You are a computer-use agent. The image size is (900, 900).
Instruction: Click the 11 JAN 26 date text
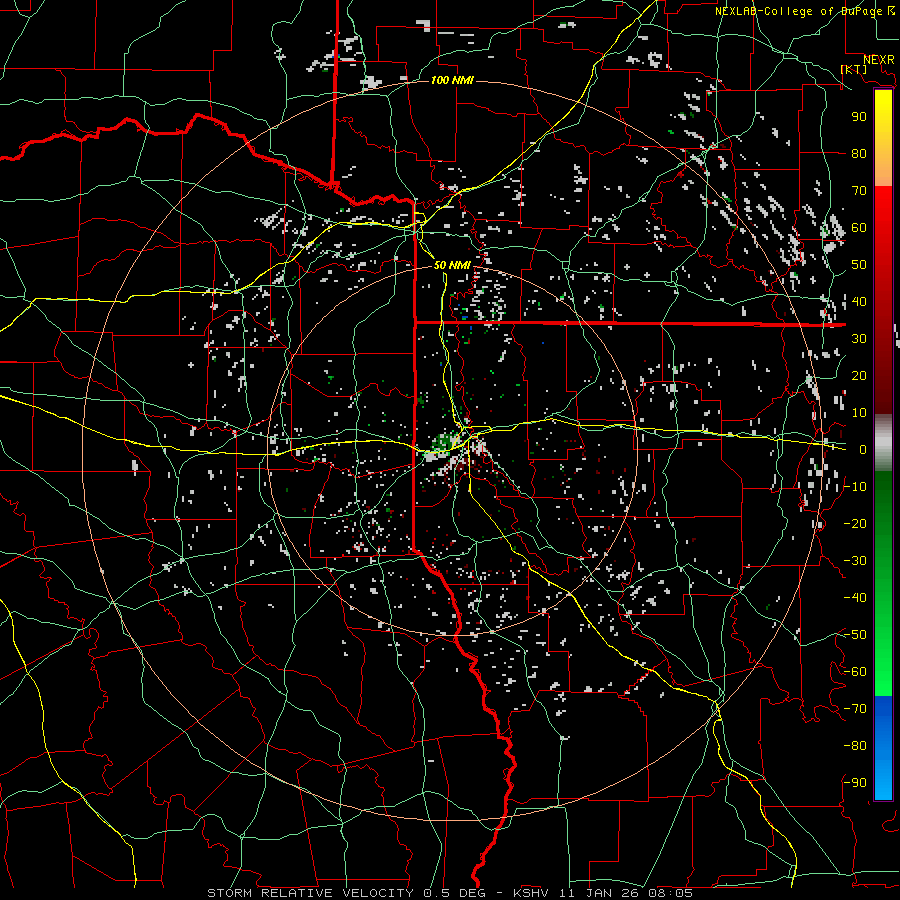coord(599,893)
